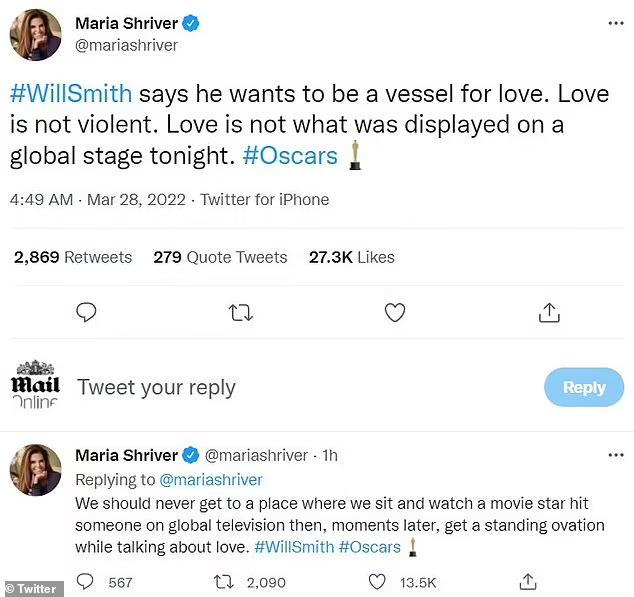Click the reply icon on the main tweet
The width and height of the screenshot is (634, 597).
point(87,313)
